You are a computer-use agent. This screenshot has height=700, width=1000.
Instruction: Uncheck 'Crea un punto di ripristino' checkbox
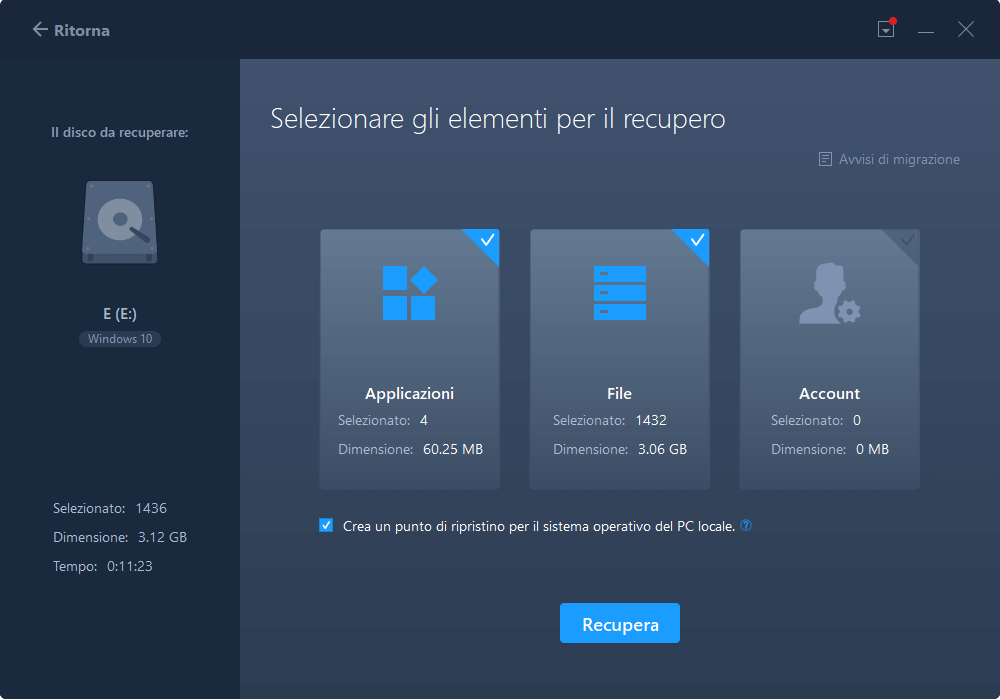click(326, 525)
